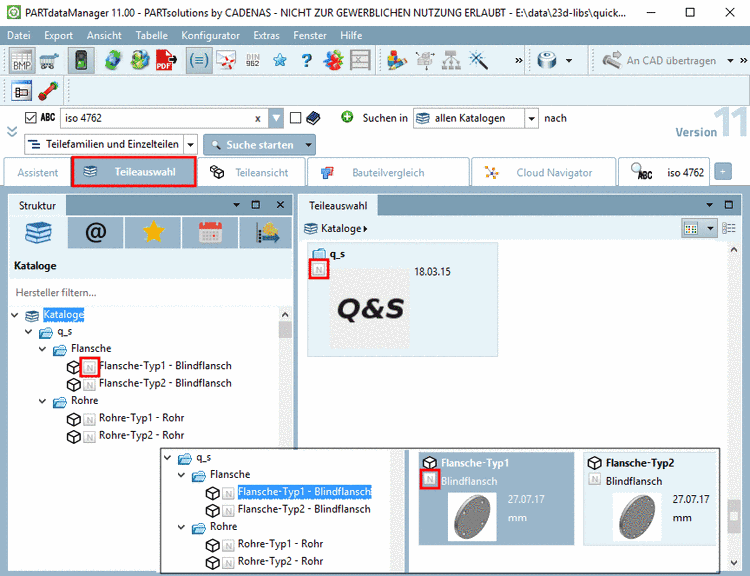750x576 pixels.
Task: Tick the checkbox next to the book icon
Action: click(296, 118)
